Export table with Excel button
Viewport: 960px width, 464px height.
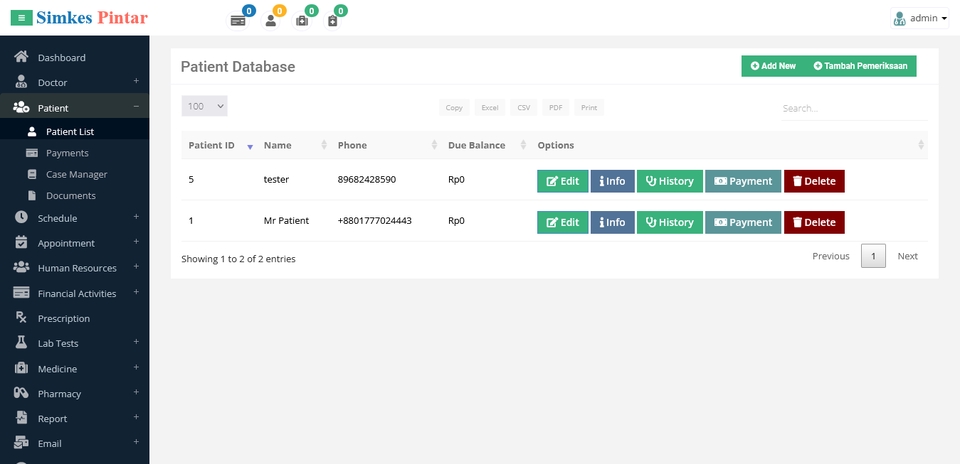pos(490,108)
